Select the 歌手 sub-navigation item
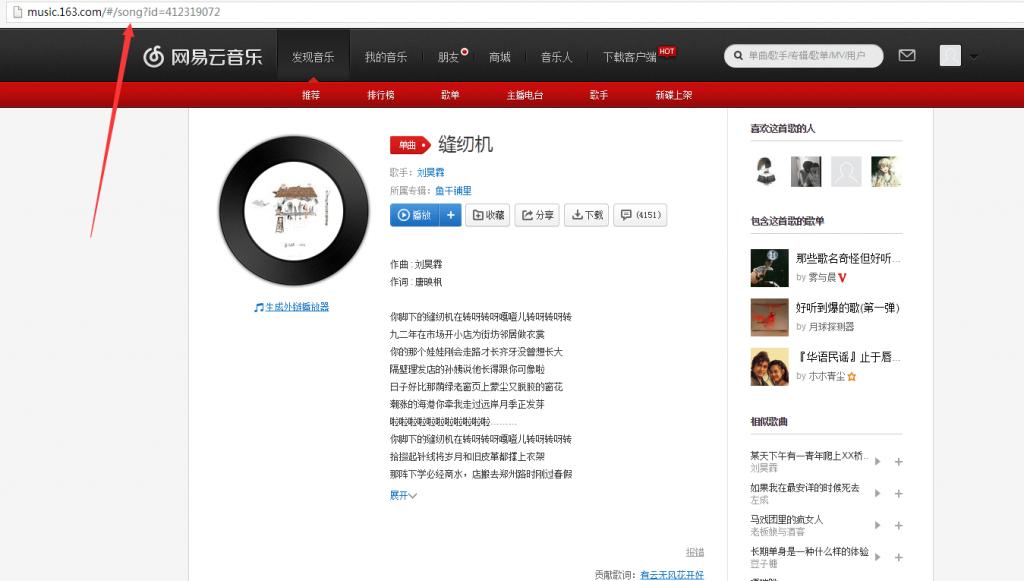Screen dimensions: 1024x581 (x=599, y=95)
